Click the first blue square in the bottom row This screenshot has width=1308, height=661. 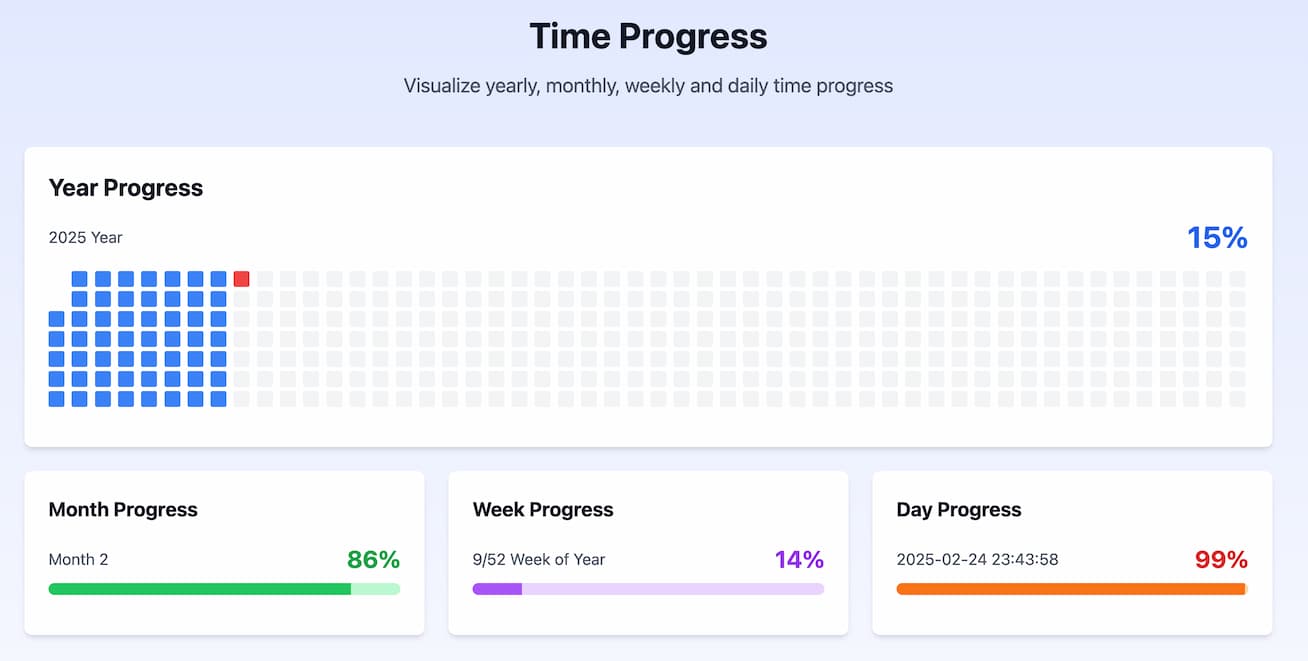click(x=56, y=399)
